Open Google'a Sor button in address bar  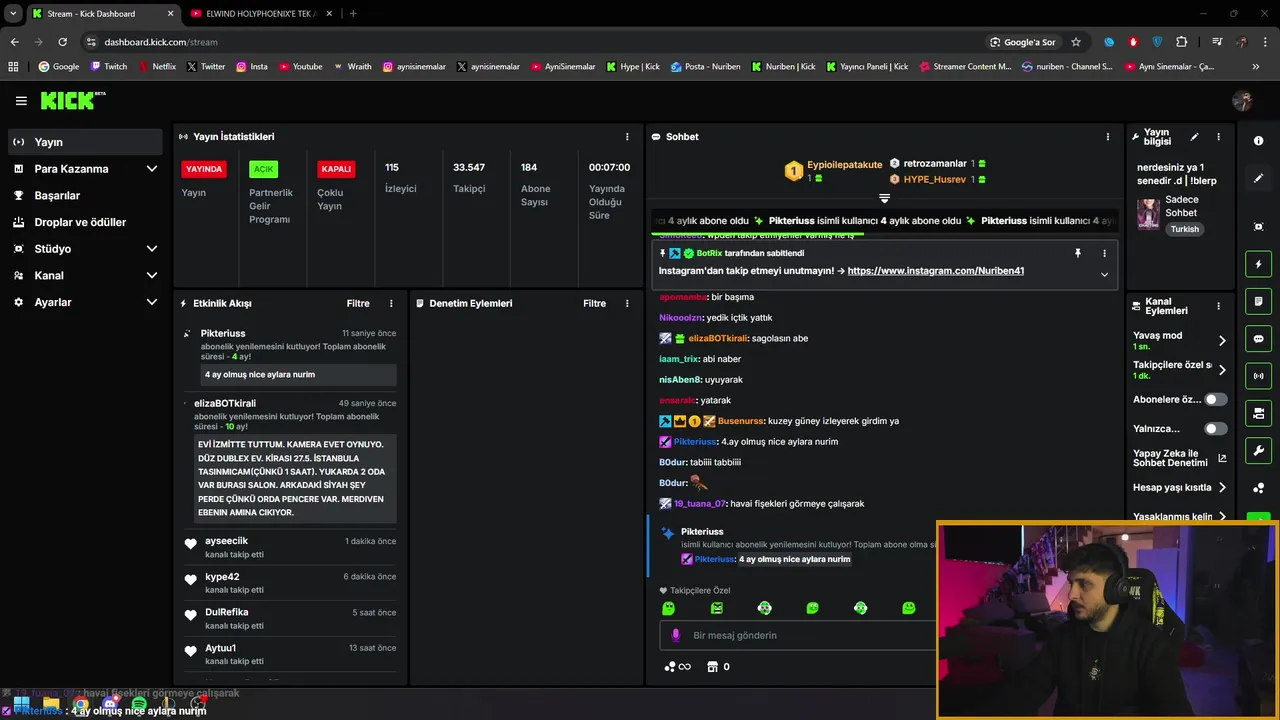[x=1023, y=42]
